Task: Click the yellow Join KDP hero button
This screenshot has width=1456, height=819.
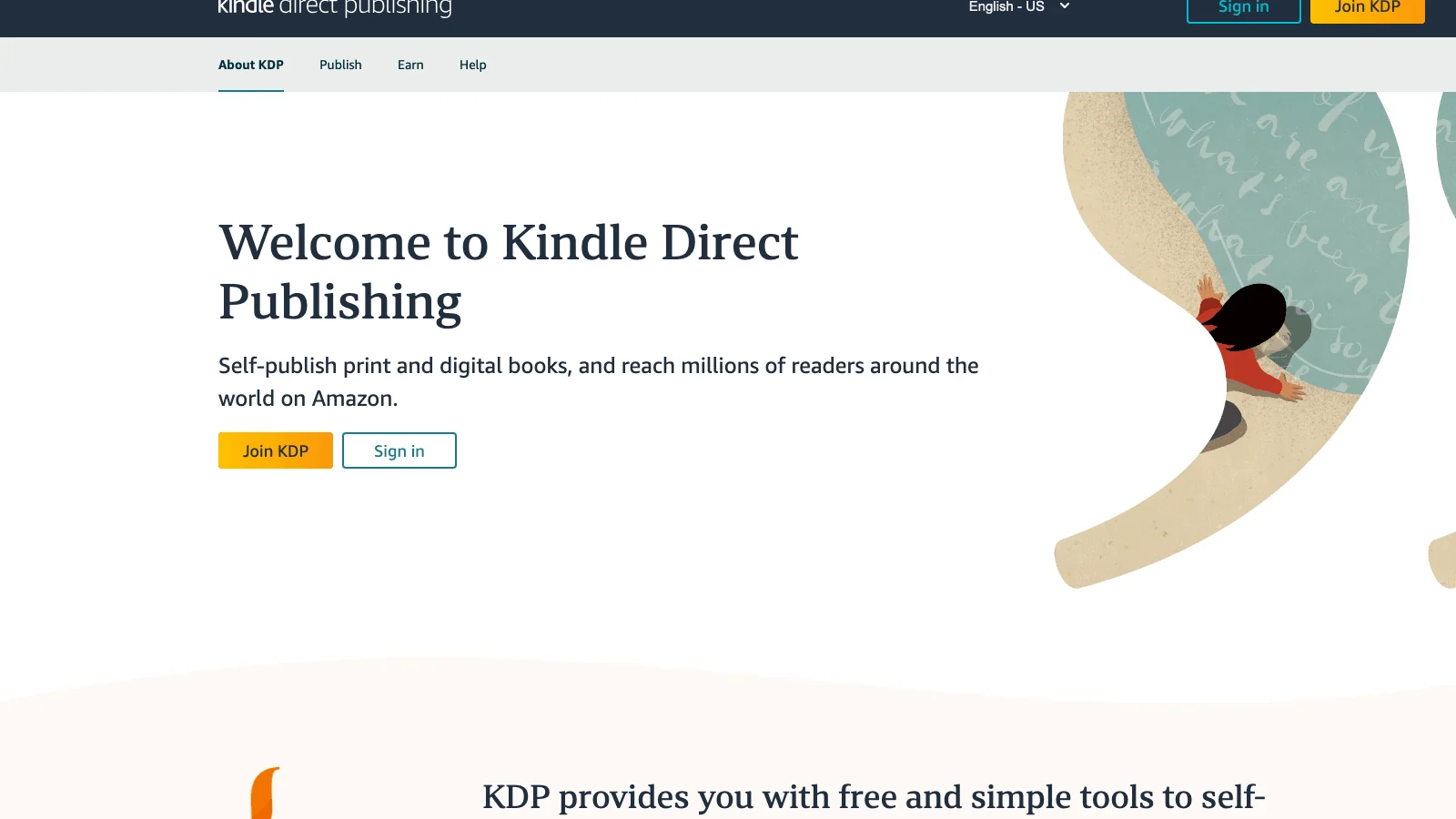Action: (276, 450)
